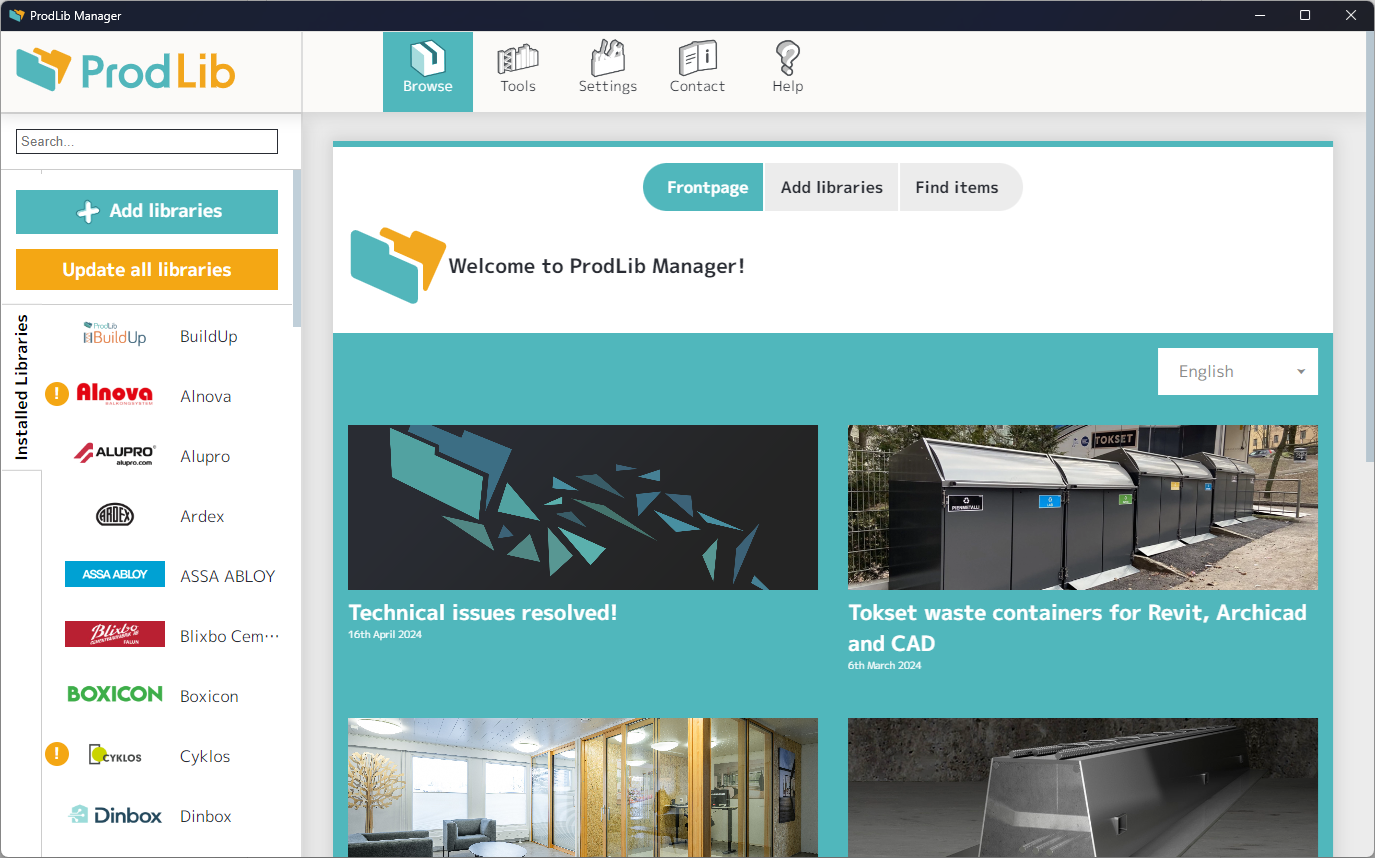Select the Alupro library name

pyautogui.click(x=205, y=456)
